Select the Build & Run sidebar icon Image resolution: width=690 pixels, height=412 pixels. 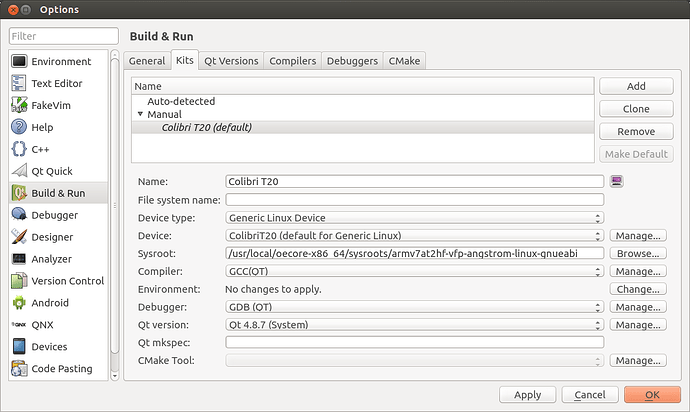[x=19, y=193]
